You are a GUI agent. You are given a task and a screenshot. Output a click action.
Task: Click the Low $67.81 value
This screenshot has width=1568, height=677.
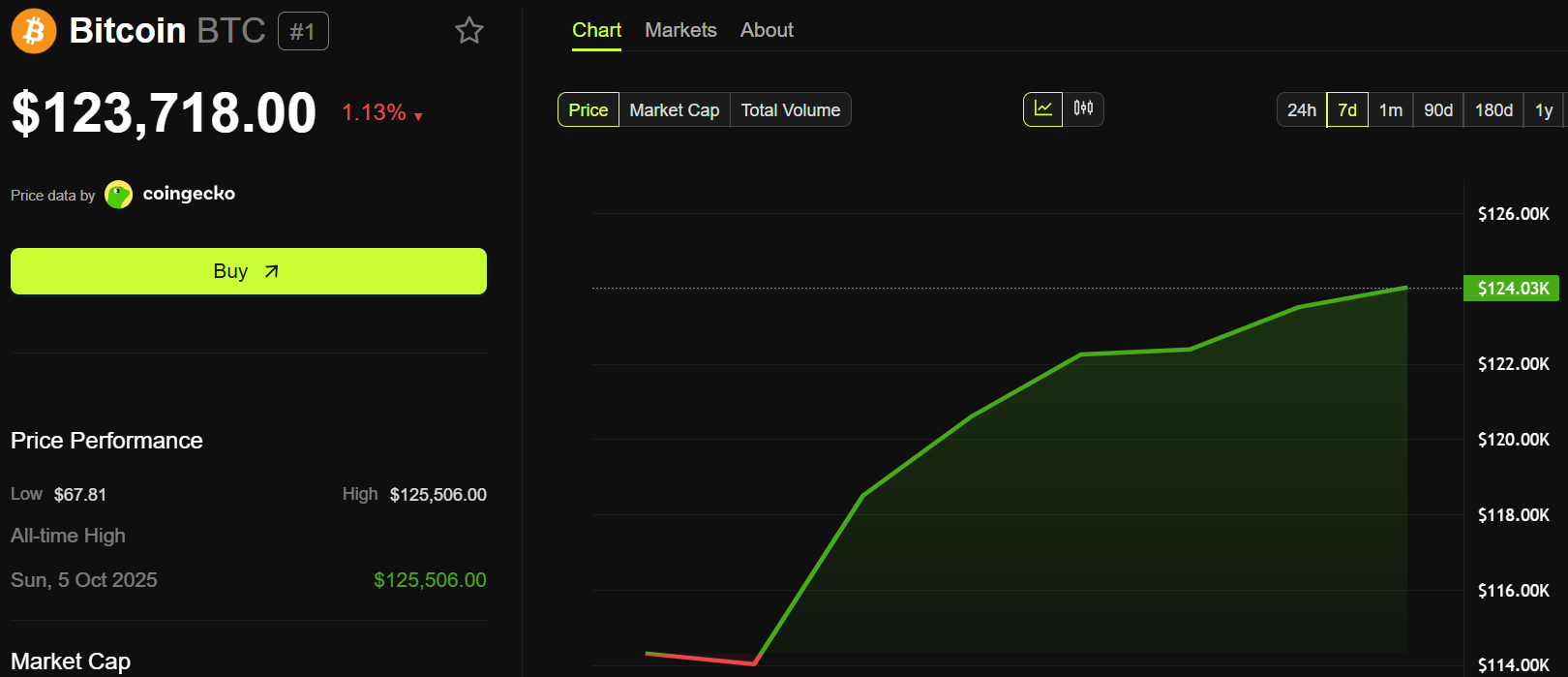80,495
